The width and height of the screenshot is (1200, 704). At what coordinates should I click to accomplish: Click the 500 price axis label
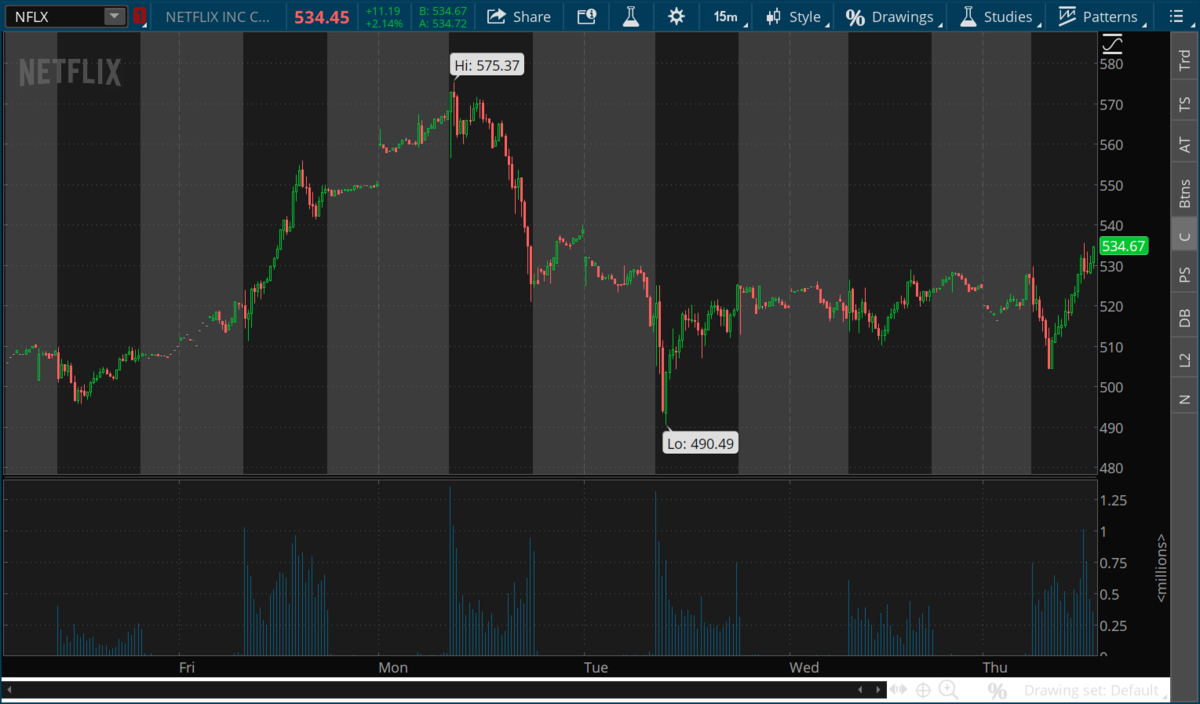[x=1111, y=388]
